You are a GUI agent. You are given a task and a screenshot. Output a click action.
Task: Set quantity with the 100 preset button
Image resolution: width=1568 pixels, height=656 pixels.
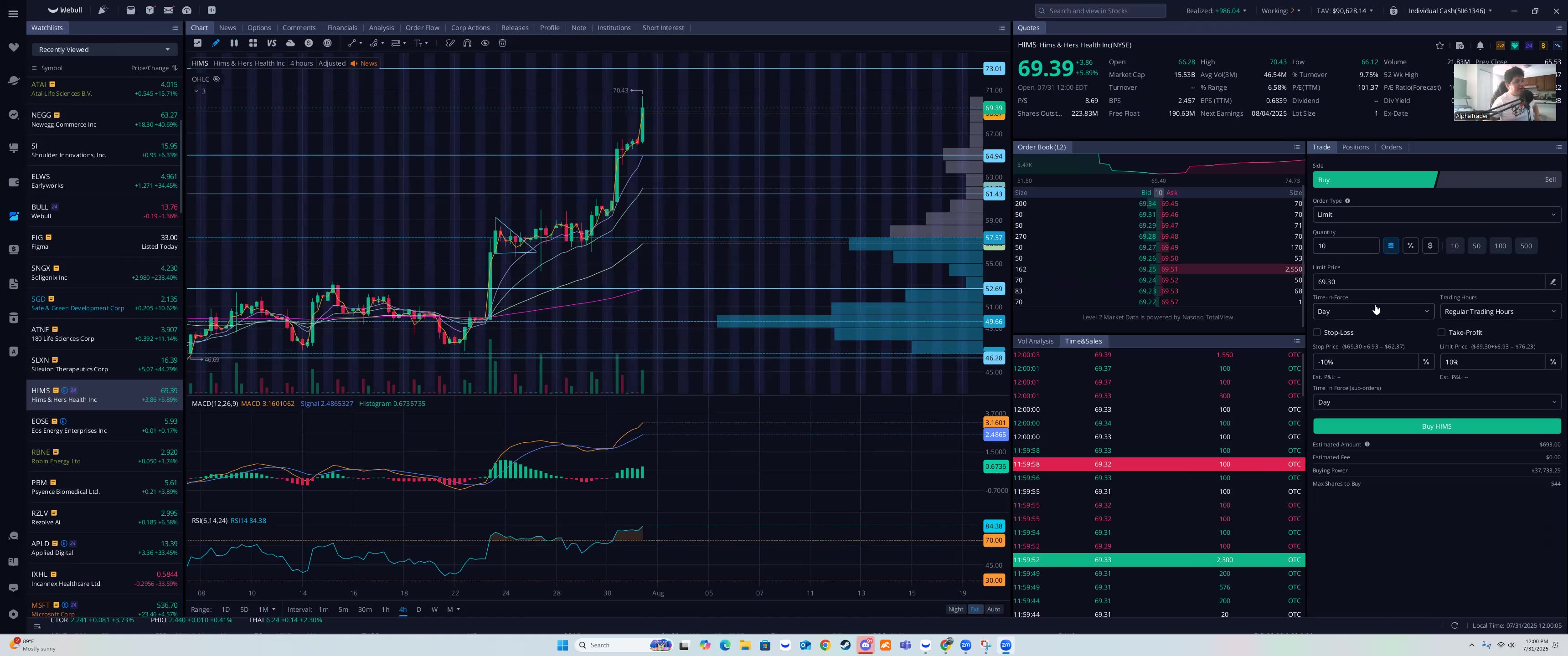(x=1500, y=246)
